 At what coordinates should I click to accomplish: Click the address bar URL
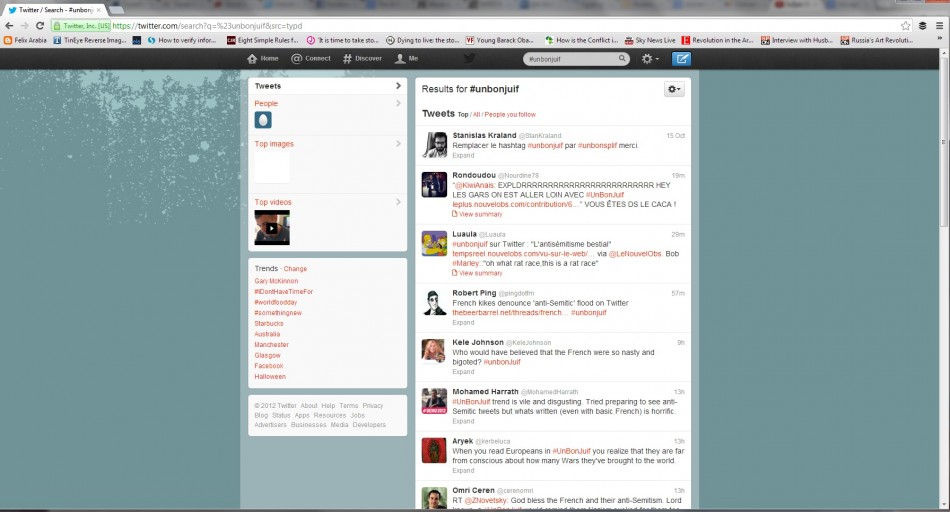coord(207,26)
